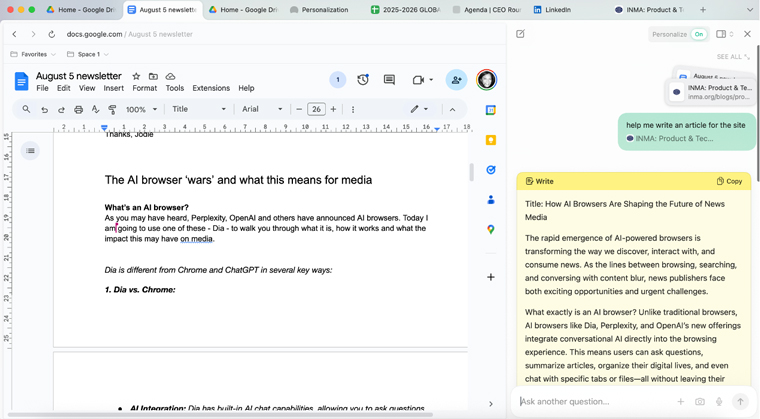Switch to Personalization tab
760x419 pixels.
tap(325, 10)
